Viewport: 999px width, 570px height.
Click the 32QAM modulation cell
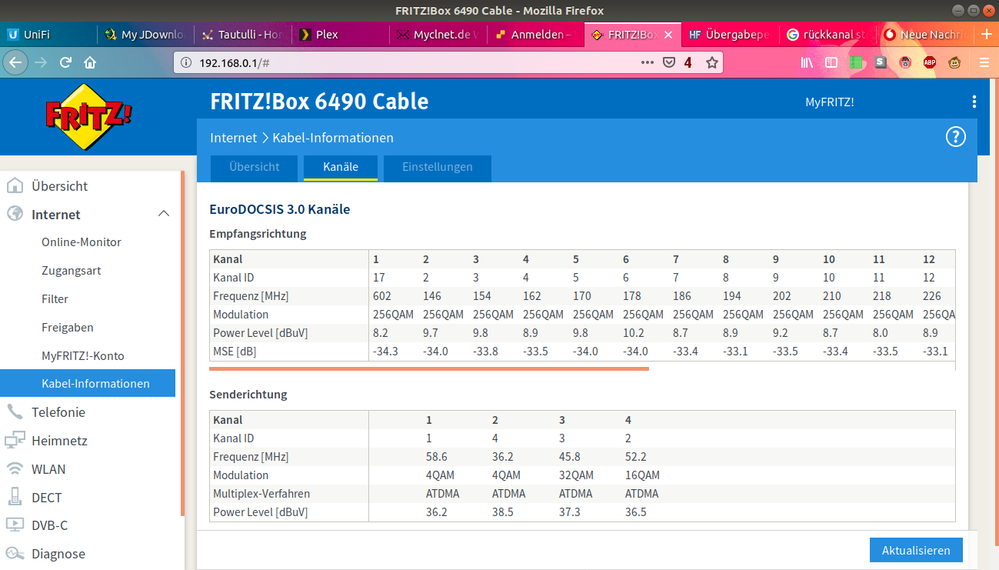pos(575,475)
